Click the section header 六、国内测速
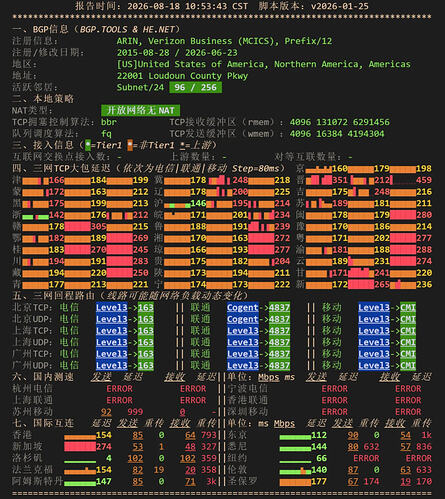445x499 pixels. [x=43, y=377]
